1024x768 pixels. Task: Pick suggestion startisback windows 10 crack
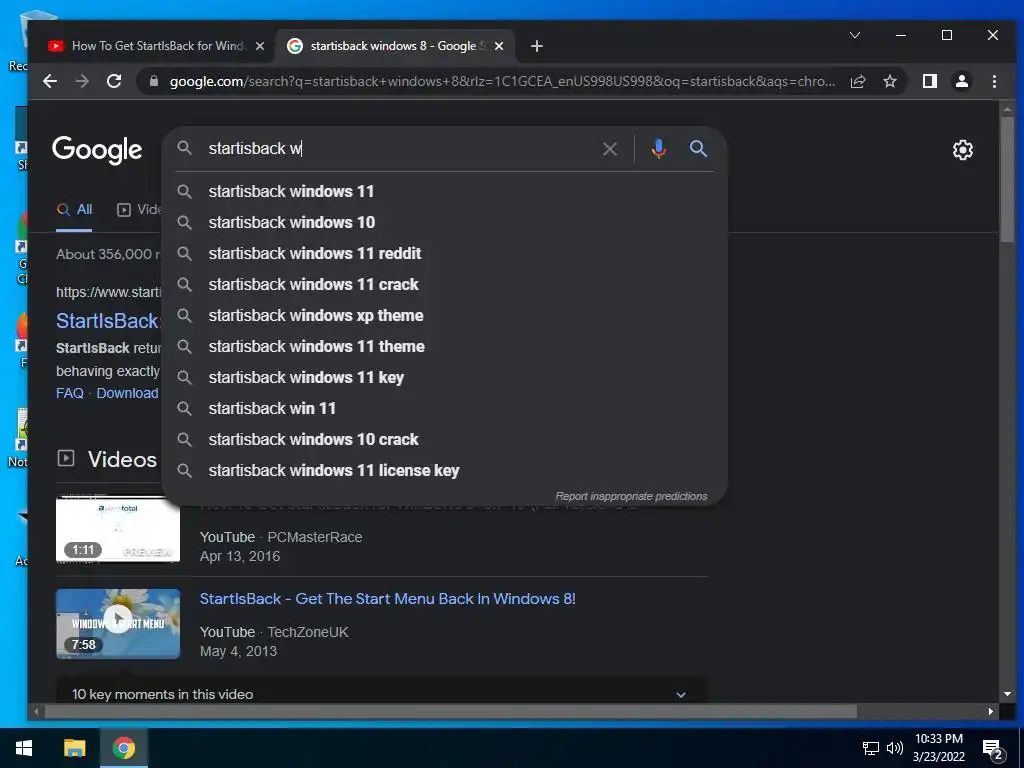pos(444,440)
